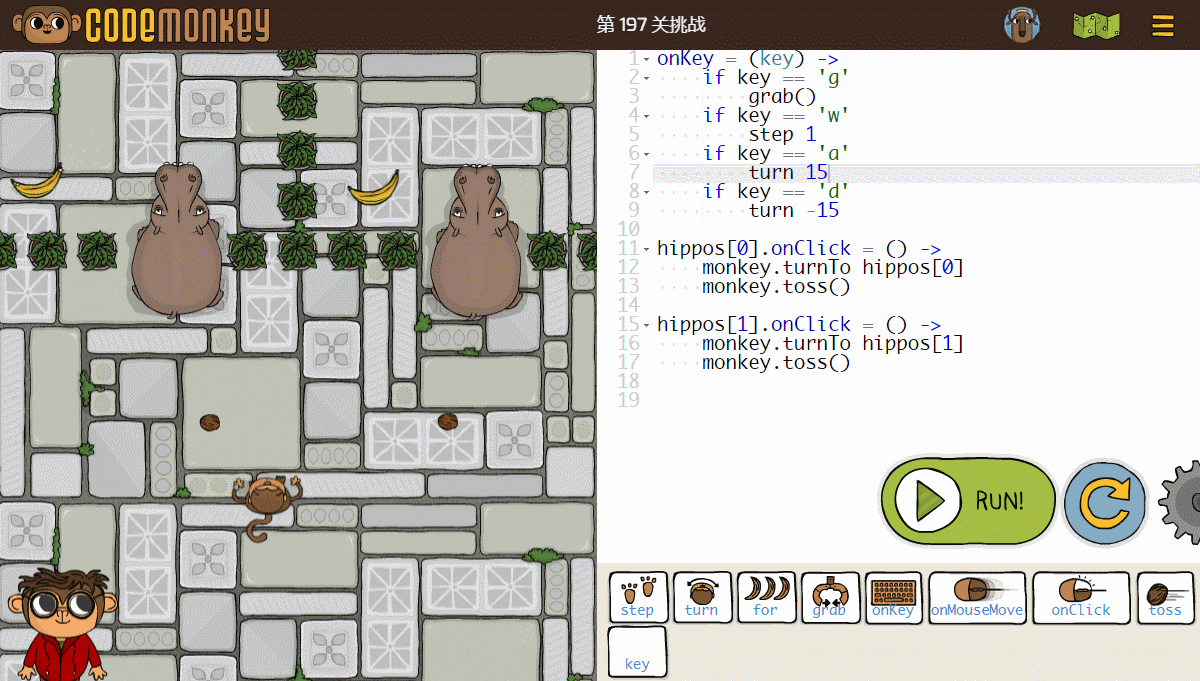Collapse the onKey function at line 1
1200x681 pixels.
pyautogui.click(x=647, y=59)
